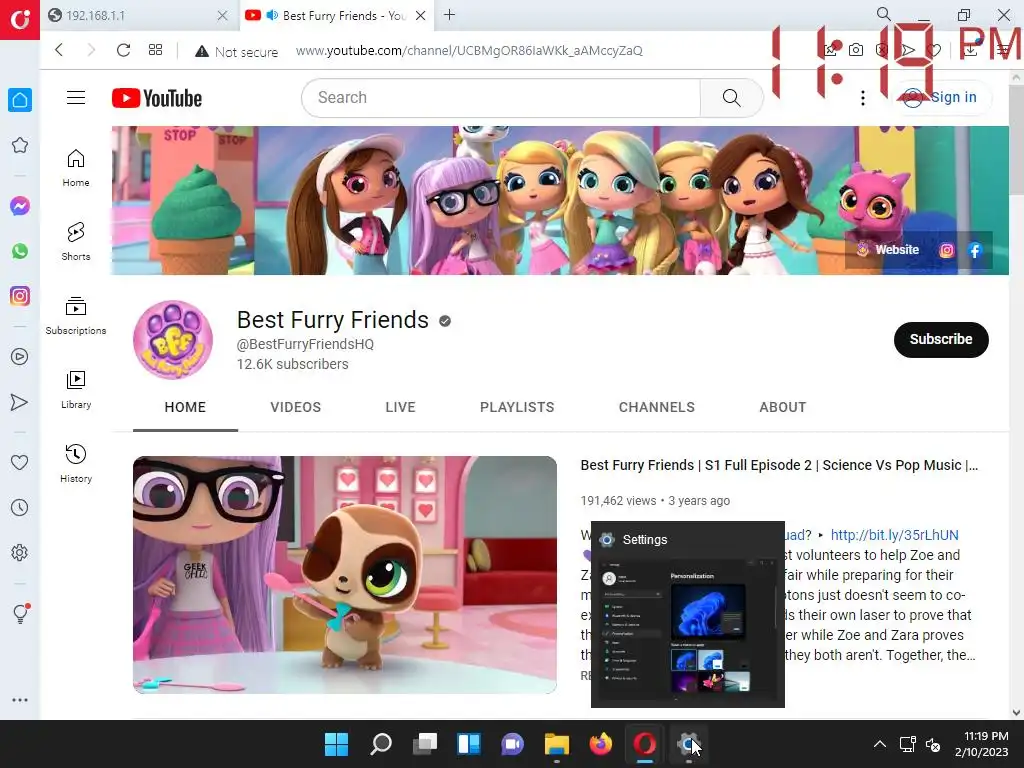Open YouTube History in the mini guide
1024x768 pixels.
click(76, 464)
